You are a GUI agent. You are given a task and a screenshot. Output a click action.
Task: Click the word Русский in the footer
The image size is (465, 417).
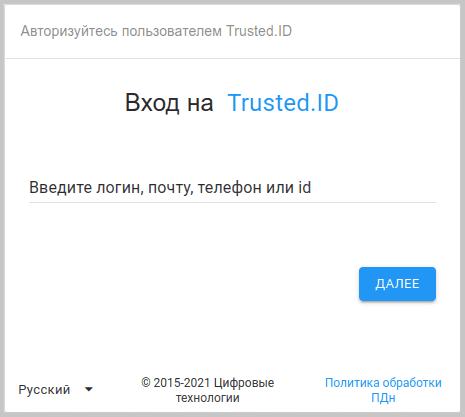(44, 390)
